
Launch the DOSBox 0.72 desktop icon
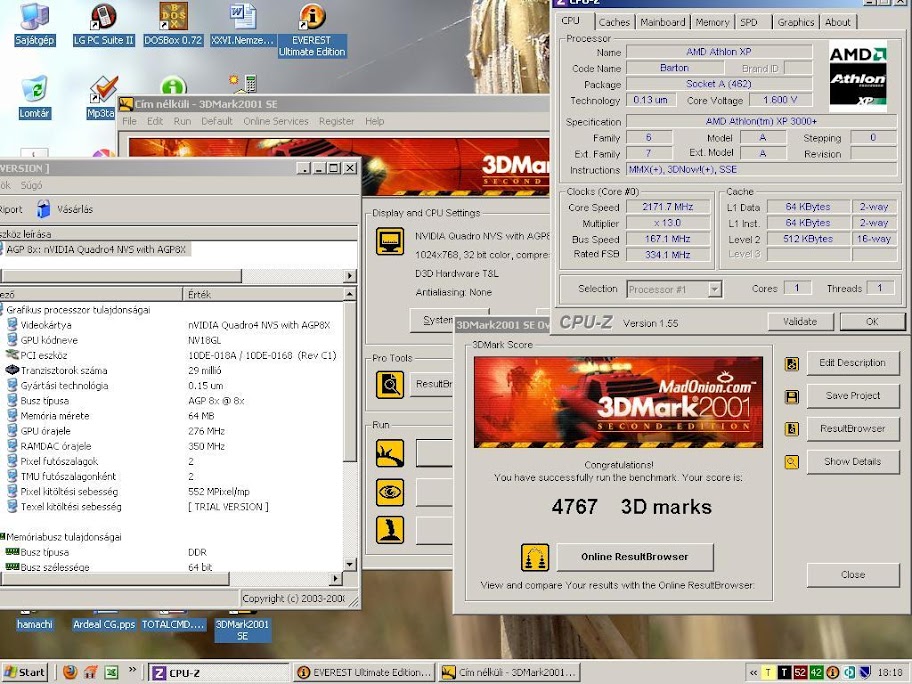pos(173,23)
